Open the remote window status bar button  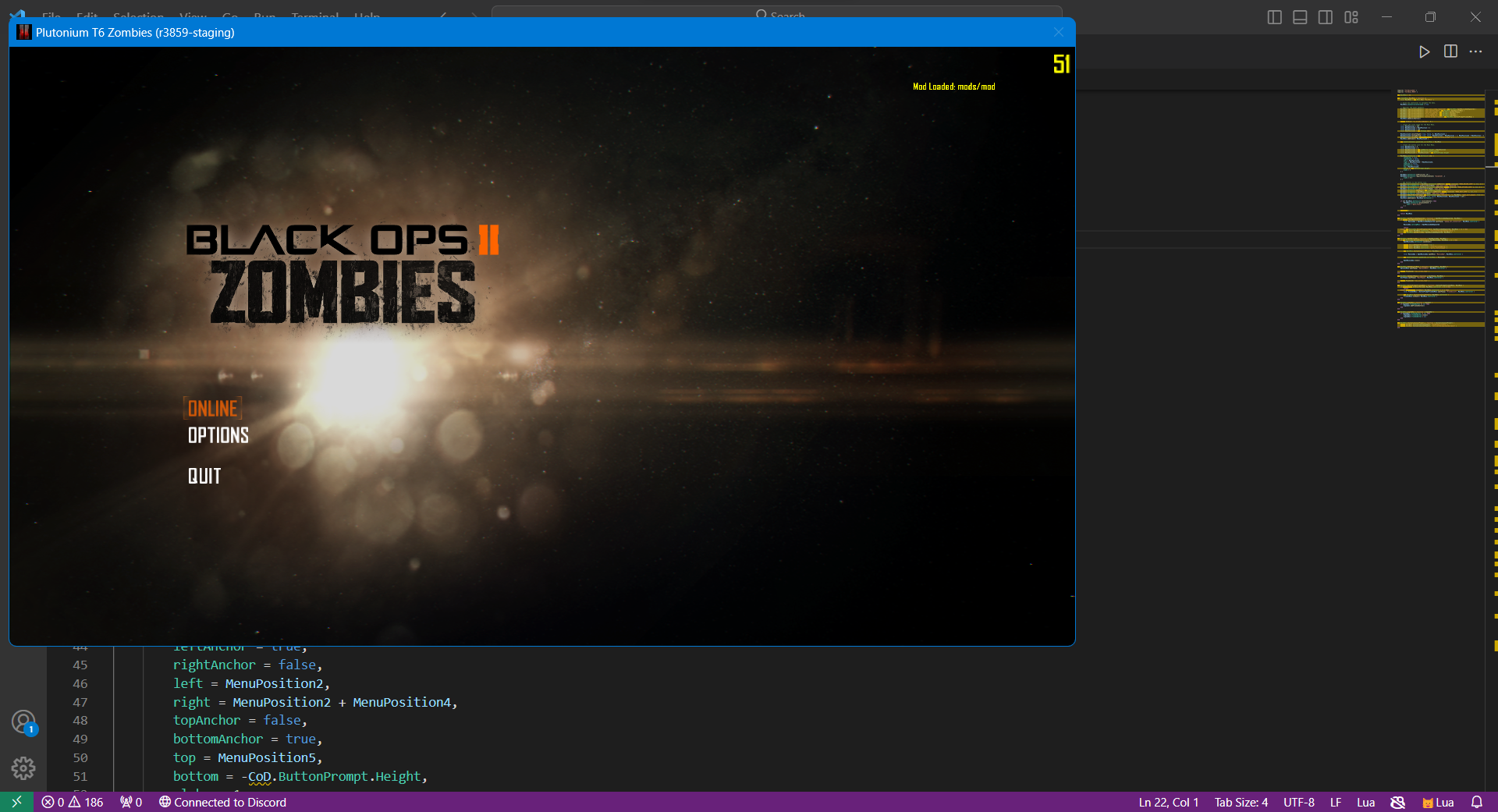(16, 802)
